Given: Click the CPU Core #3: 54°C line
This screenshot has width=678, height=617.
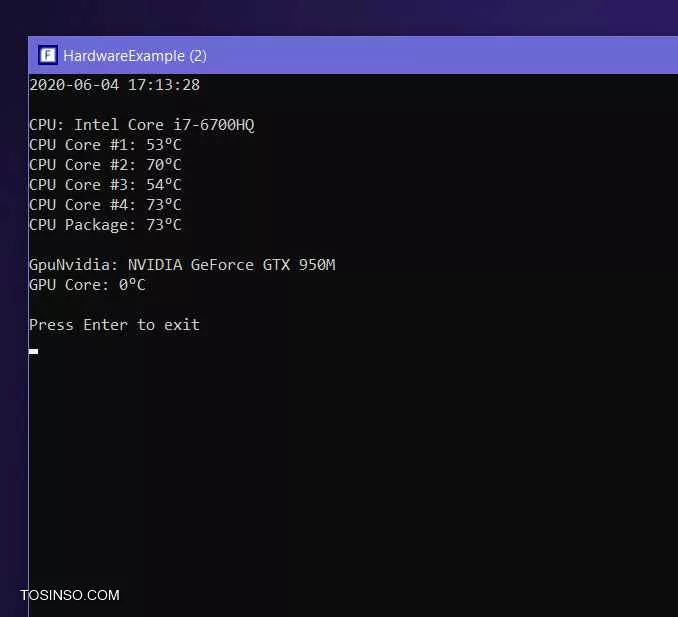Looking at the screenshot, I should (106, 185).
